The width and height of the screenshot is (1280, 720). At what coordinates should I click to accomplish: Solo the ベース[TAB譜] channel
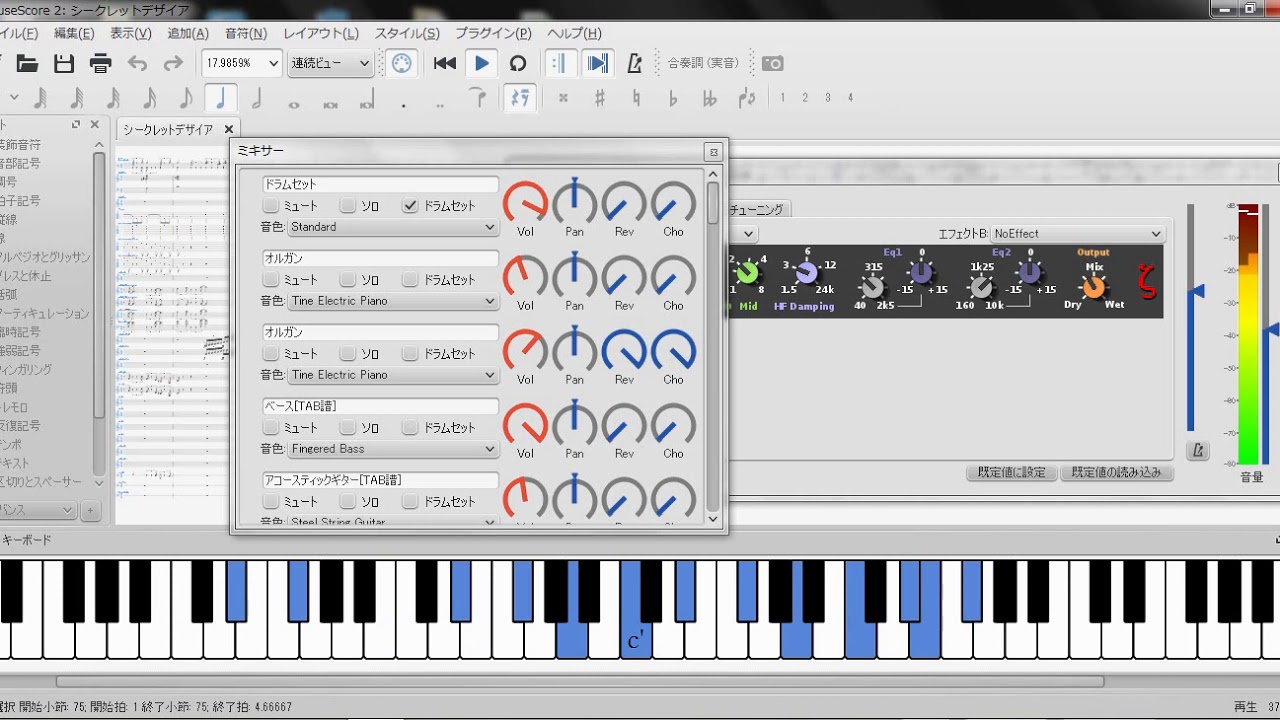point(348,427)
